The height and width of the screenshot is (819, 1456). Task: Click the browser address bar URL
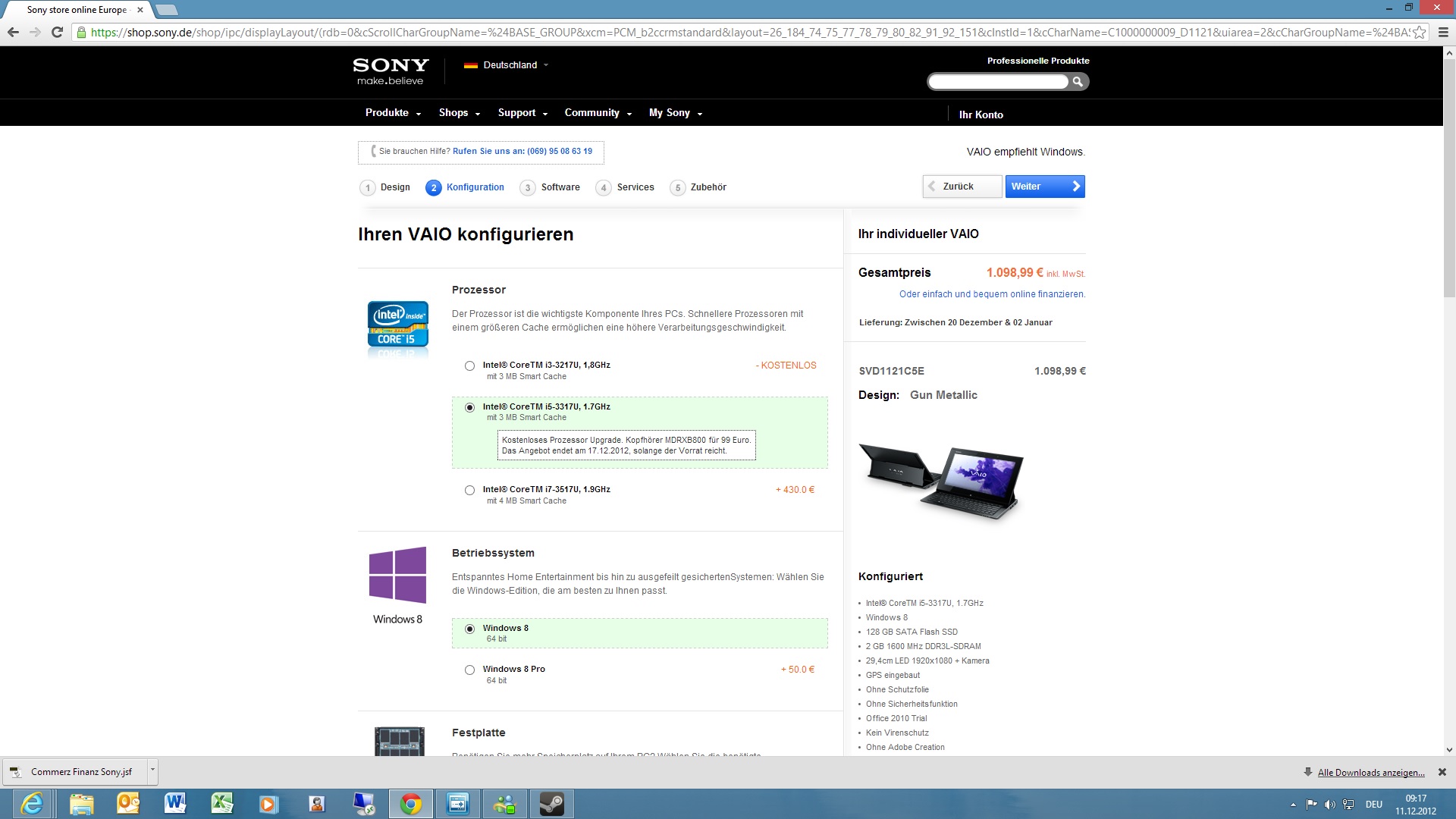coord(749,33)
